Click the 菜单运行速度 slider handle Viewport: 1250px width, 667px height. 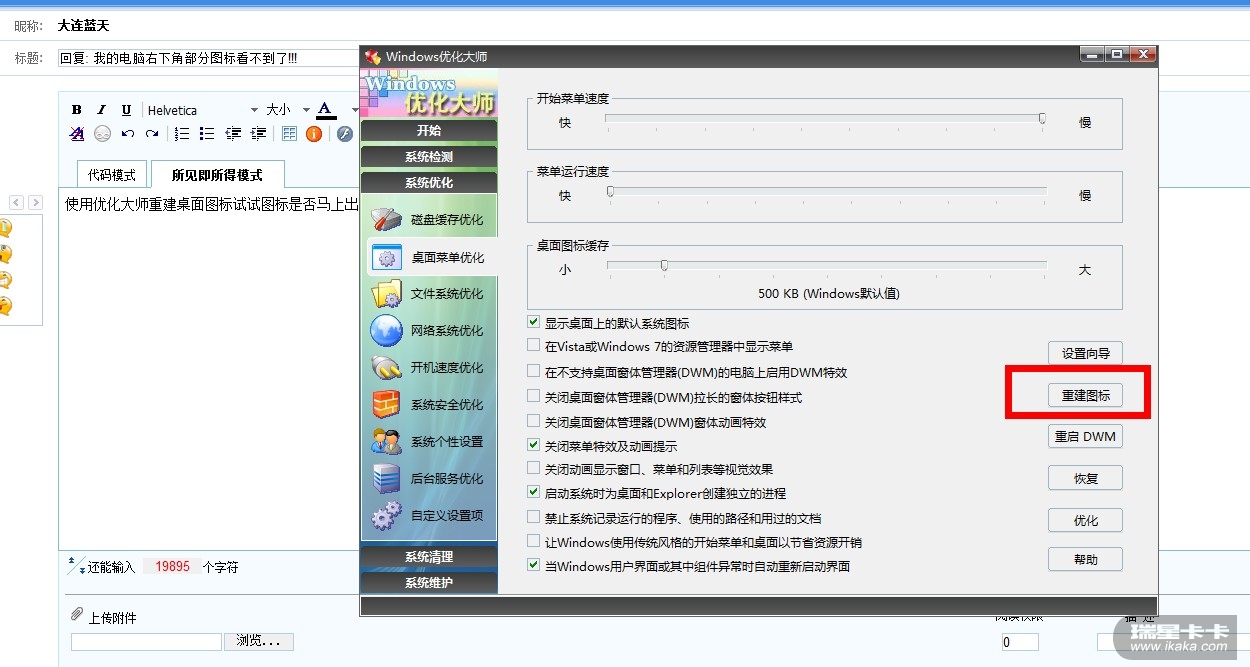pyautogui.click(x=611, y=191)
